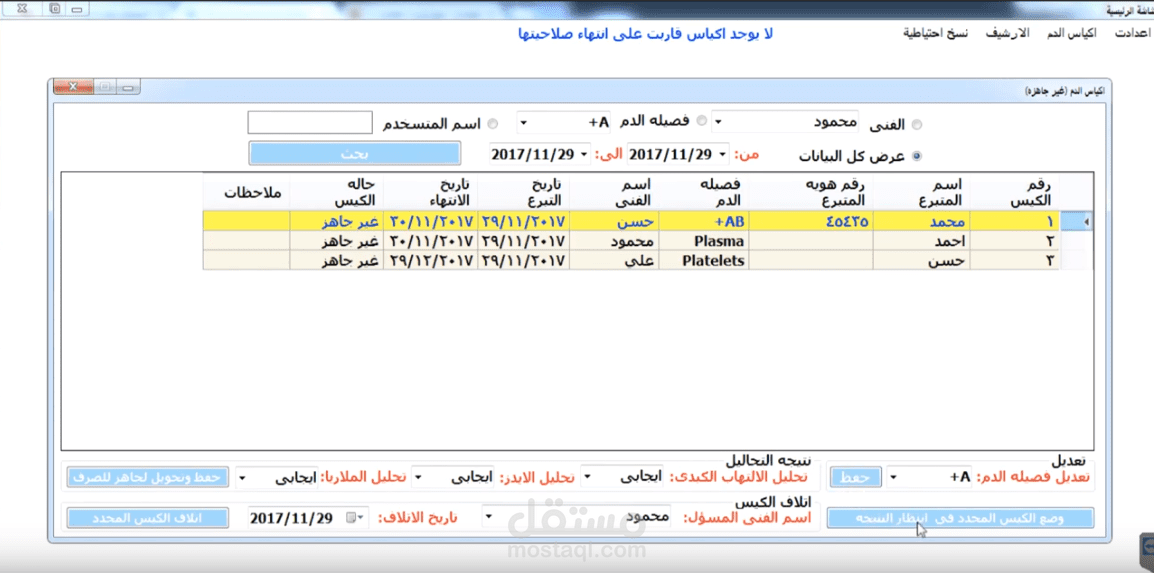This screenshot has width=1154, height=573.
Task: Click the اتلاف الكيس المحدد button
Action: [x=147, y=517]
